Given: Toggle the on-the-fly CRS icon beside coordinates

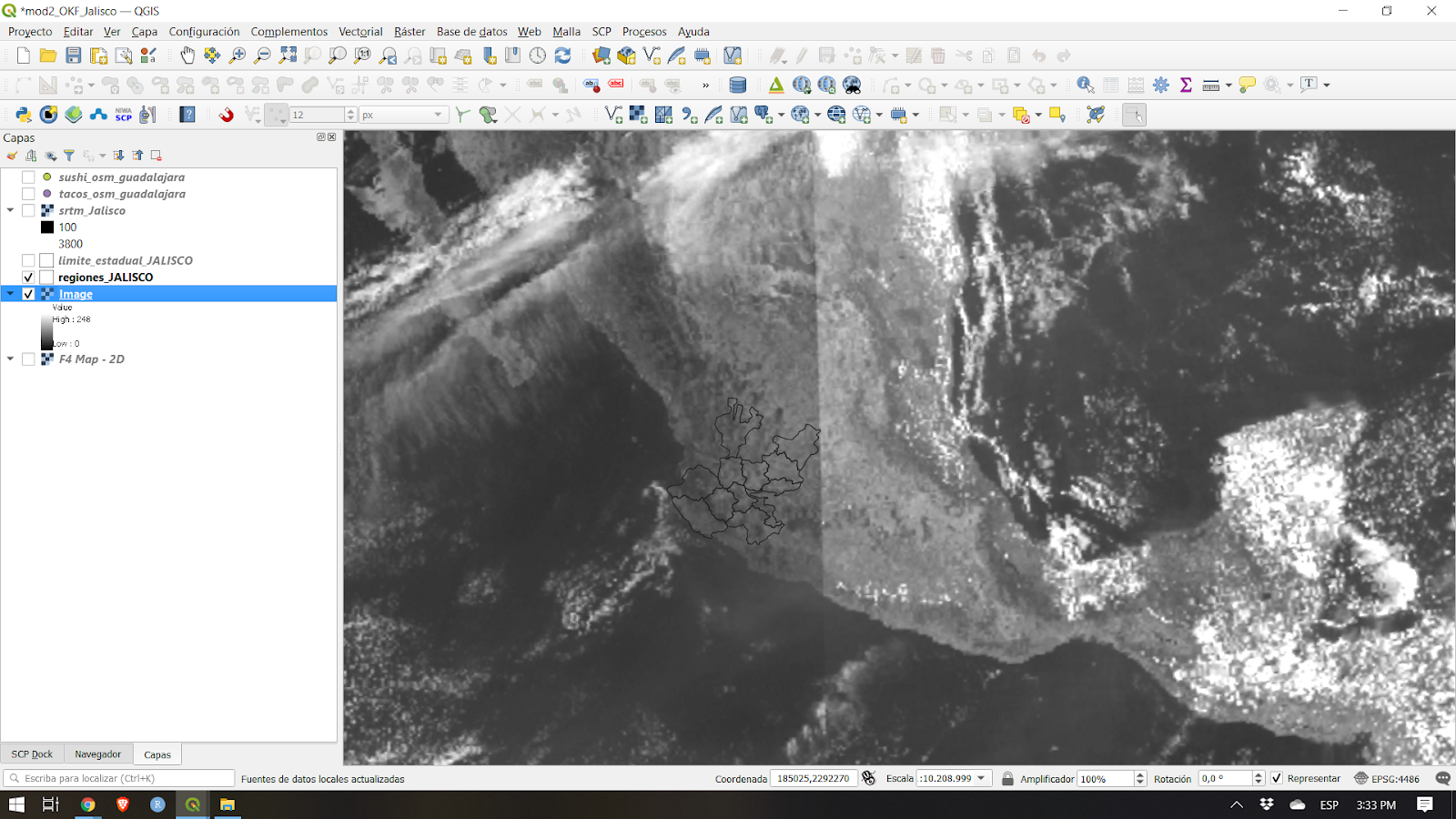Looking at the screenshot, I should tap(869, 778).
